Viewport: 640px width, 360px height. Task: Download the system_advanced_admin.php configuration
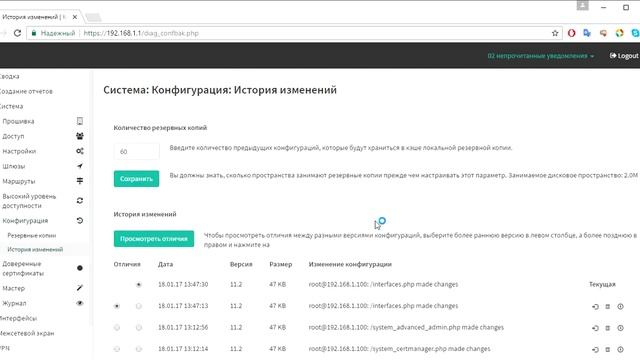point(620,328)
